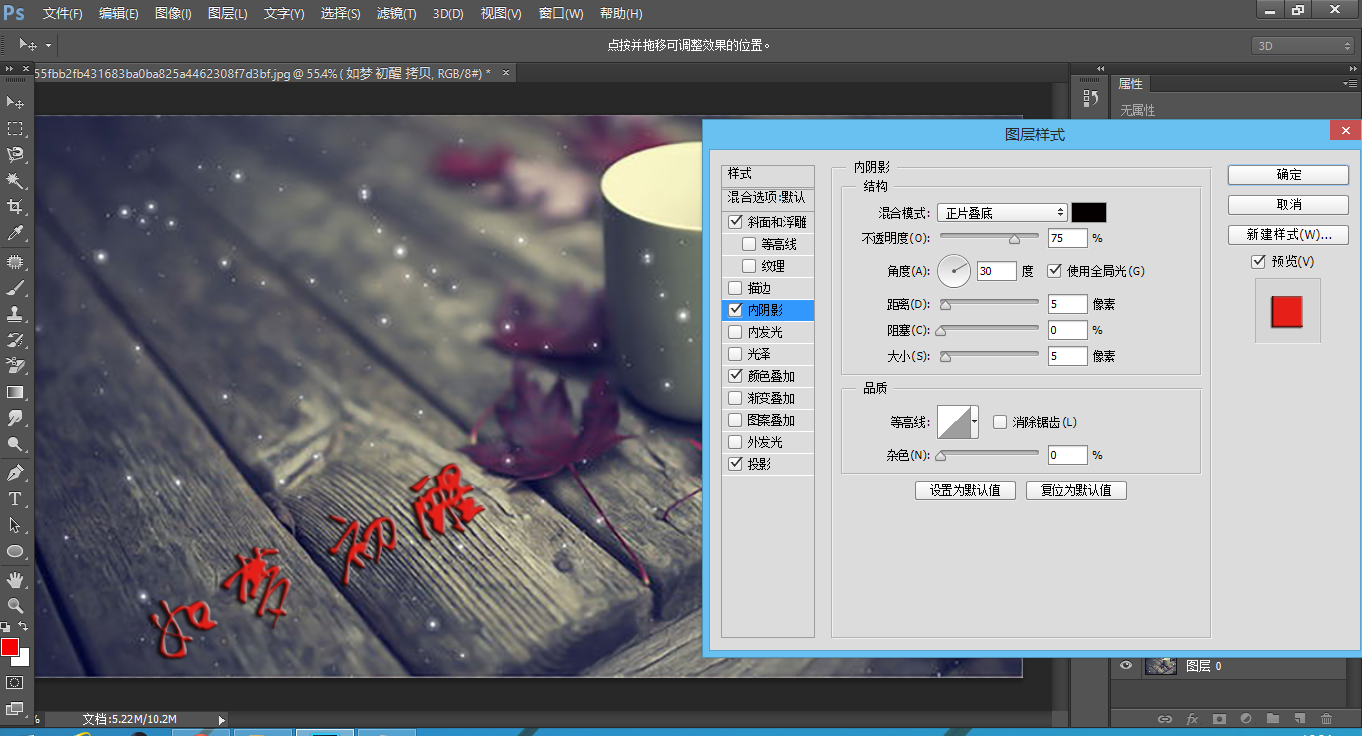This screenshot has height=736, width=1362.
Task: Select the Rectangular Marquee tool
Action: point(15,128)
